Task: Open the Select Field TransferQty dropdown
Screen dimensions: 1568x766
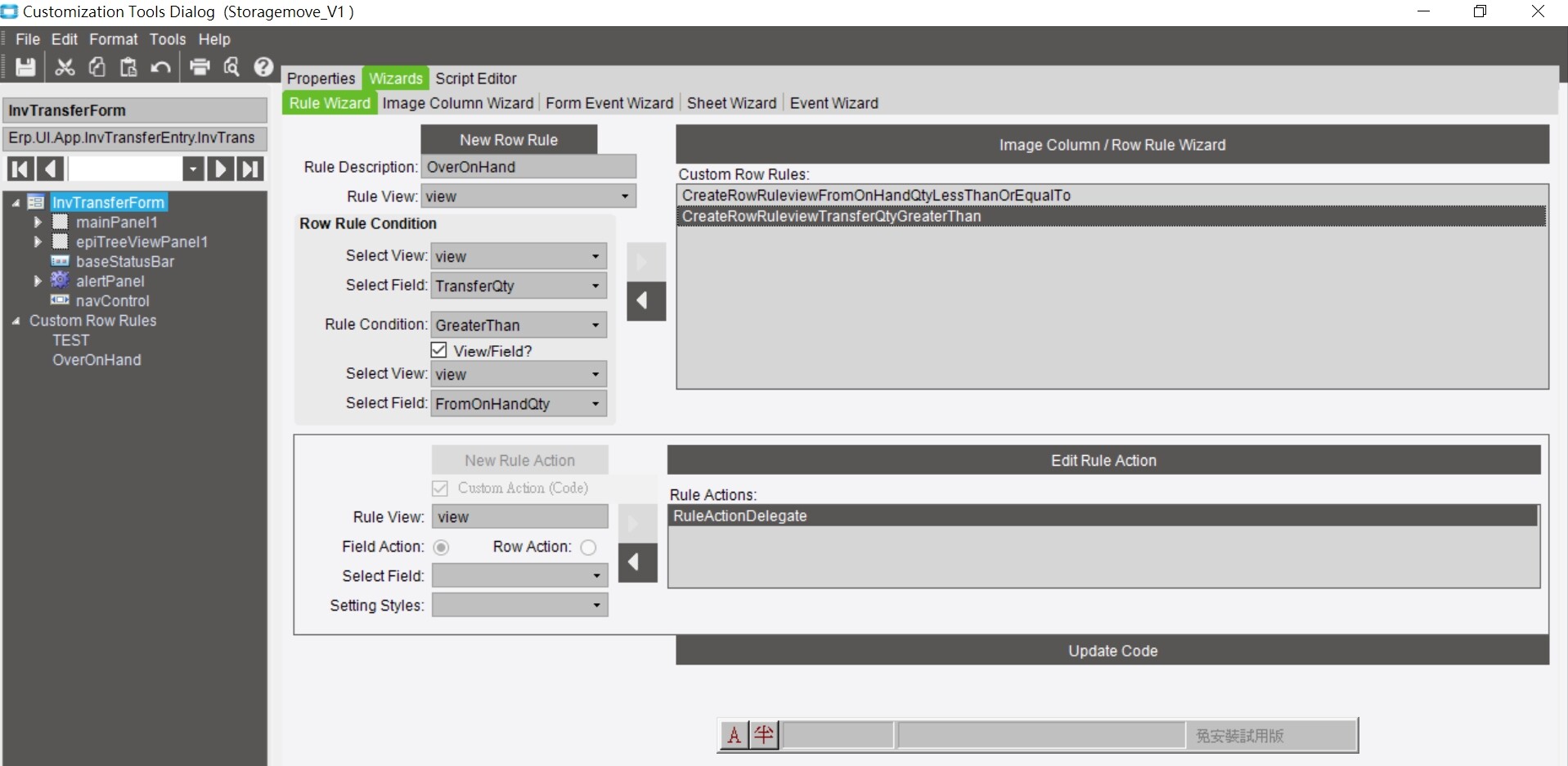Action: pos(595,286)
